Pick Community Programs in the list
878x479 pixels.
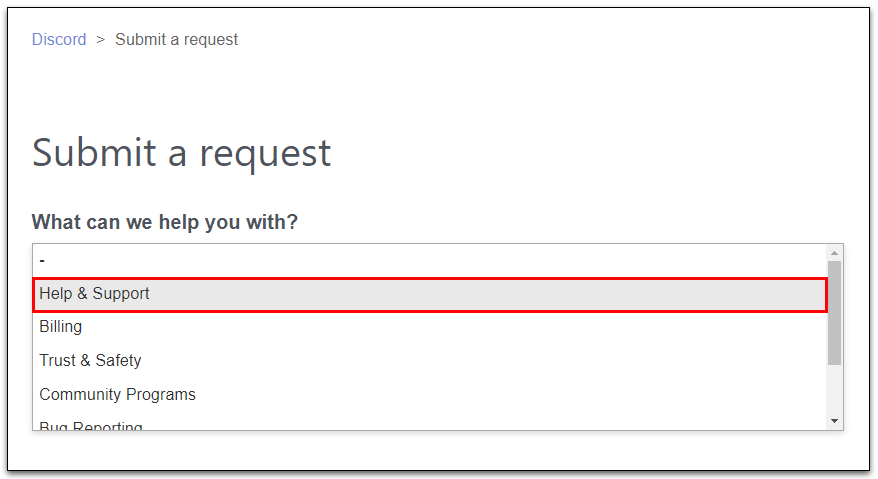(x=117, y=395)
